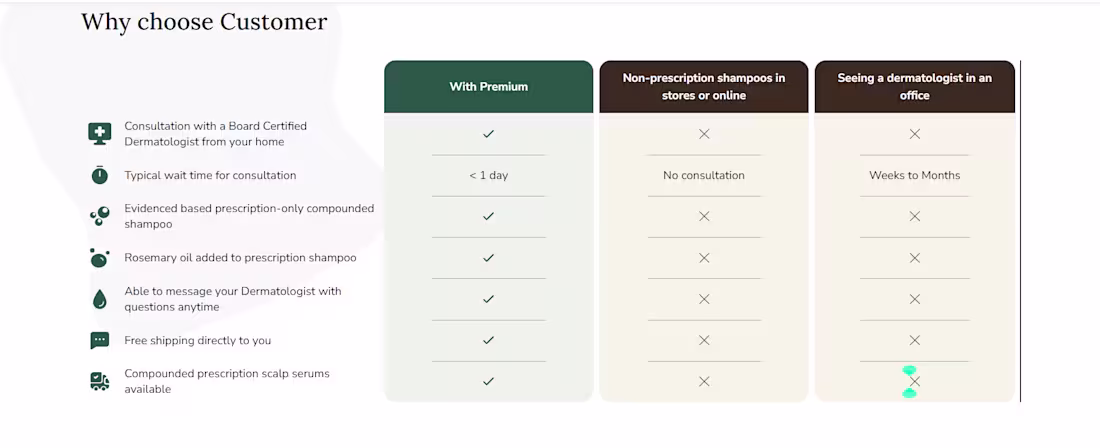Select Non-prescription shampoos in stores header
The height and width of the screenshot is (448, 1100).
pyautogui.click(x=704, y=87)
